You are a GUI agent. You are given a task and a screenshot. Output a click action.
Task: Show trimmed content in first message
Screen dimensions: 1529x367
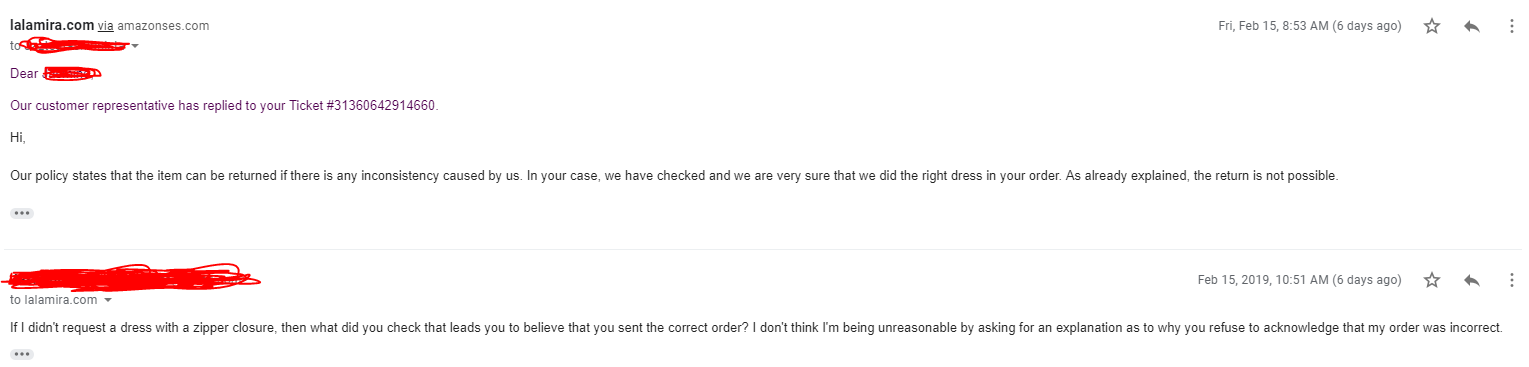(22, 214)
